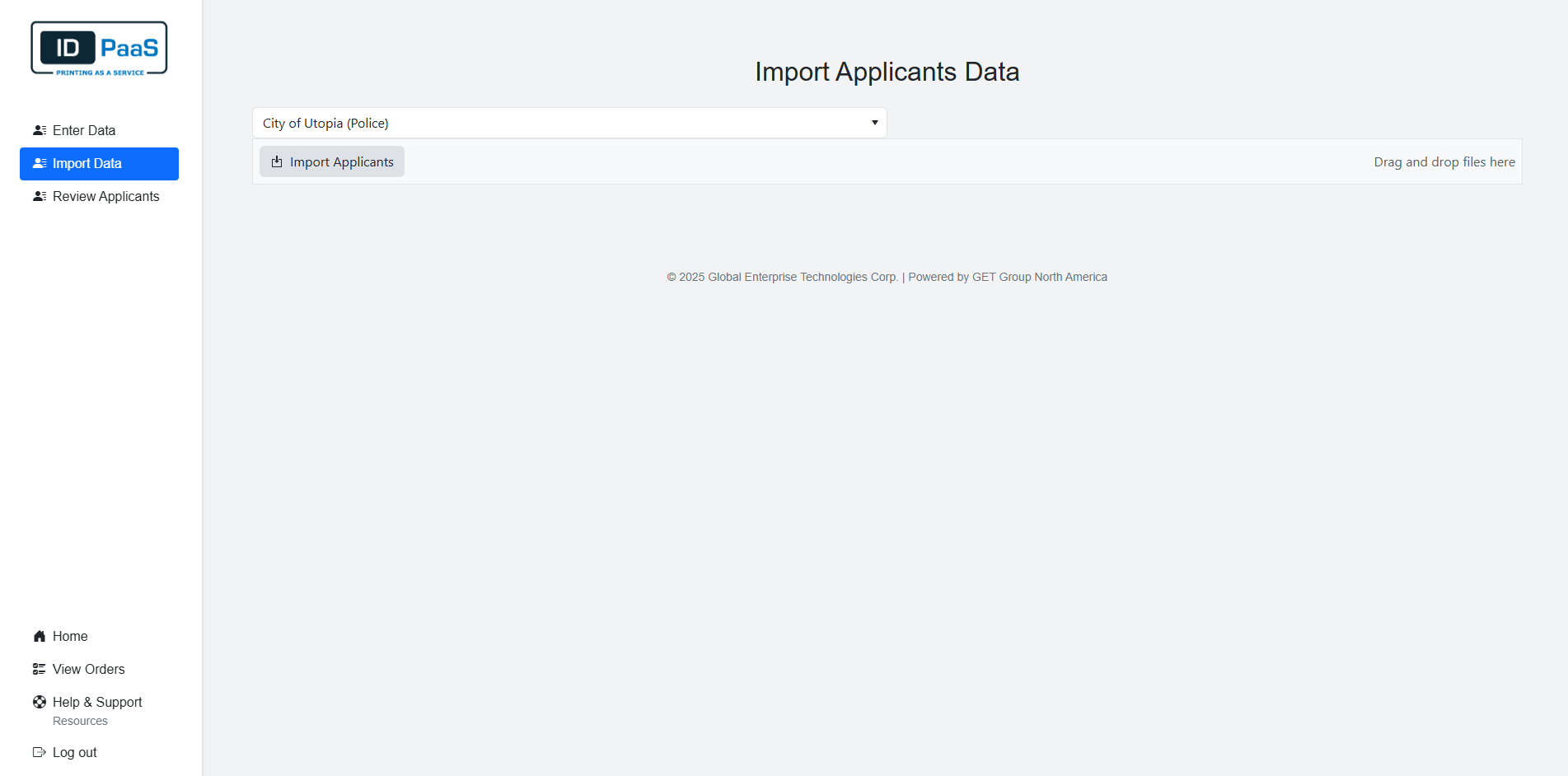Click the drag and drop files area

tap(1444, 161)
